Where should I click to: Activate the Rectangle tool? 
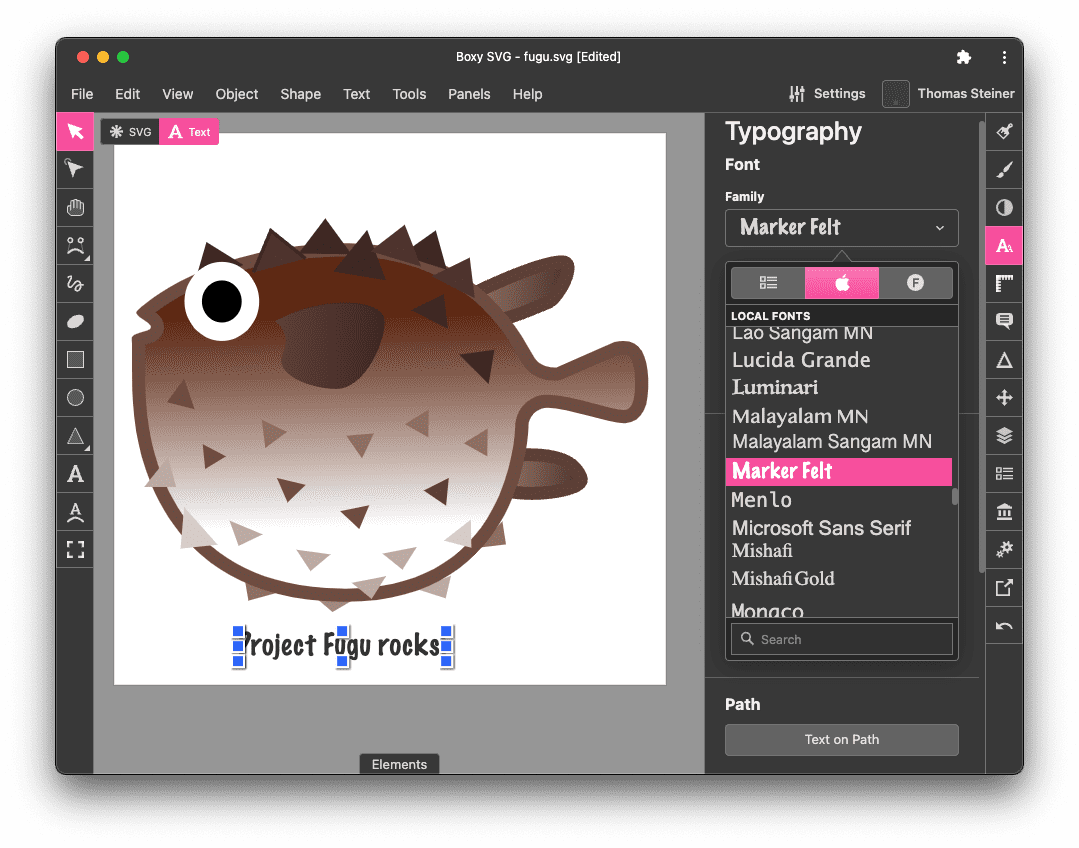click(x=75, y=359)
